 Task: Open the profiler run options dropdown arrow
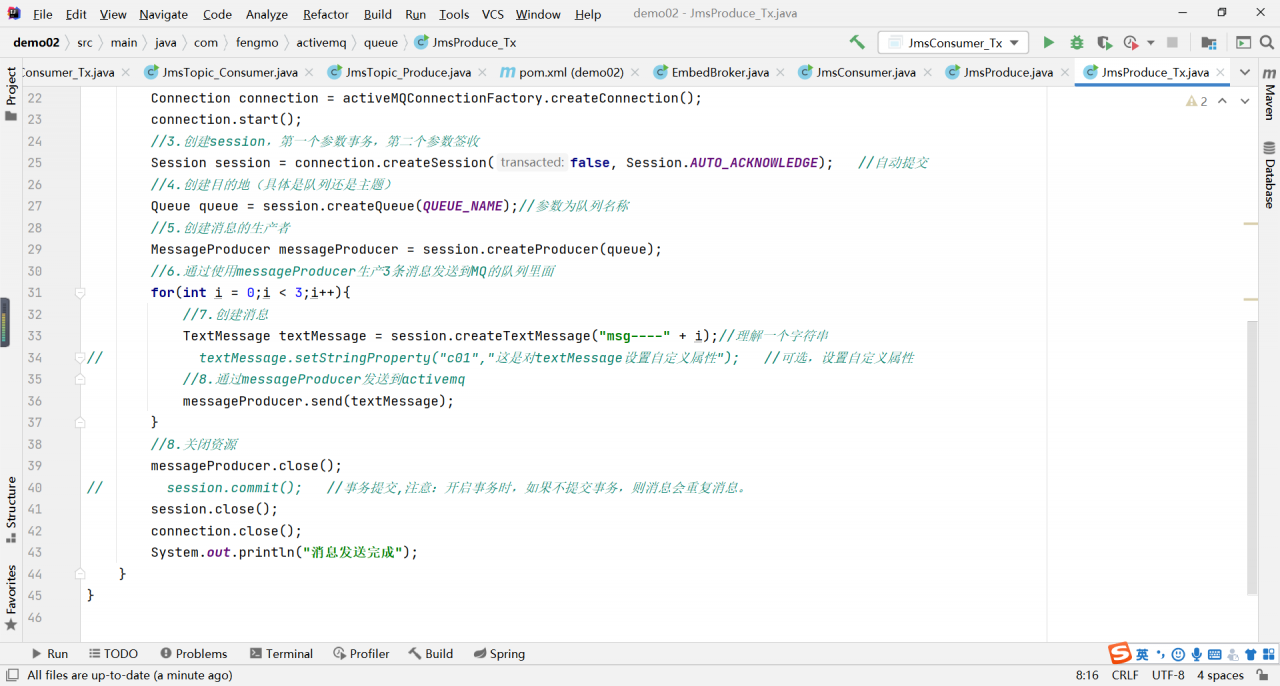click(x=1151, y=43)
